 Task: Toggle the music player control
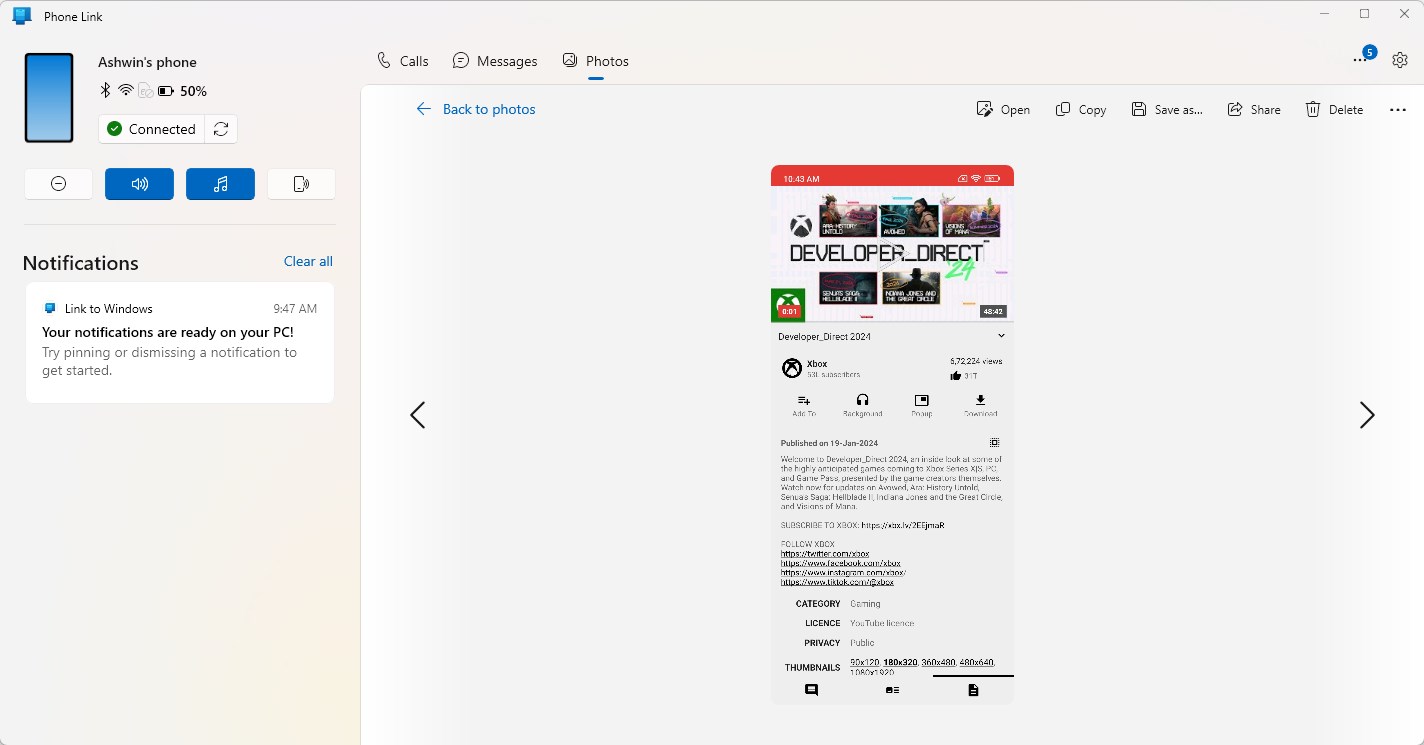pyautogui.click(x=220, y=184)
